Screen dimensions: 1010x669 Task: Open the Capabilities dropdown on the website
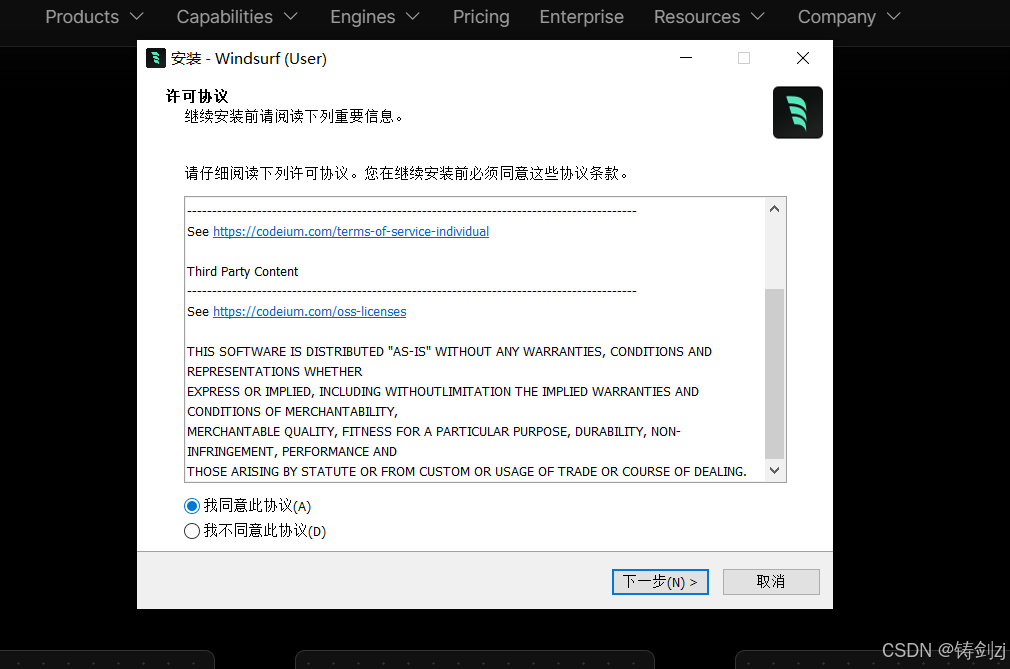pos(237,17)
